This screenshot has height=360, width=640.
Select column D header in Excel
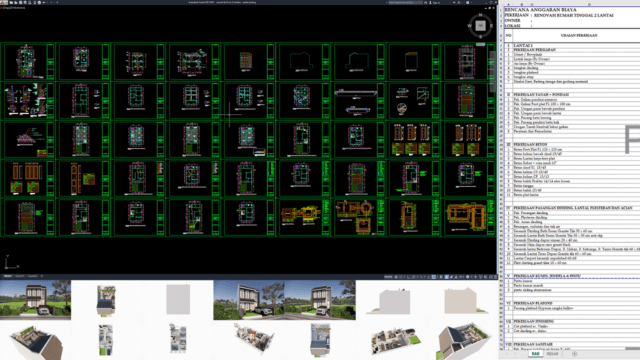coord(589,4)
